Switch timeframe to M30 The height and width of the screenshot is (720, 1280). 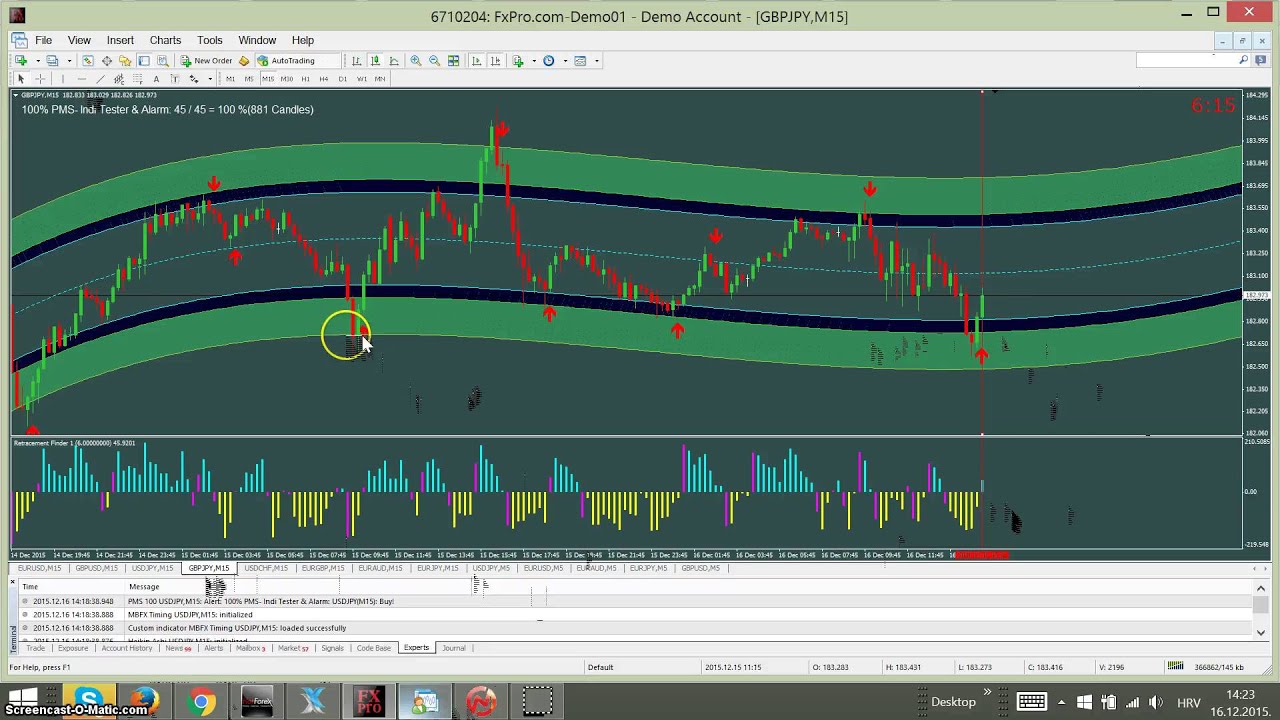[287, 79]
